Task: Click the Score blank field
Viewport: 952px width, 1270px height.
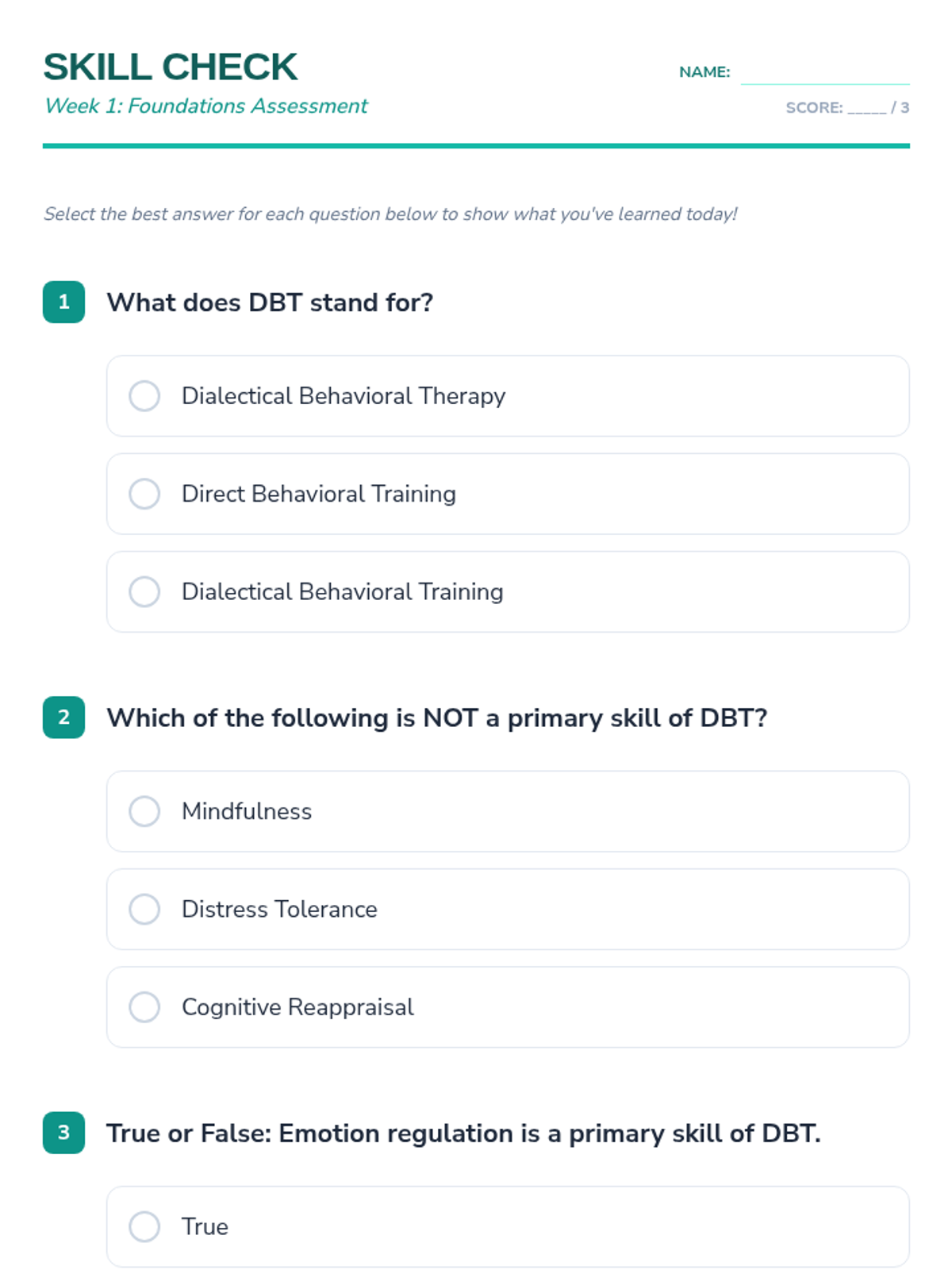Action: pyautogui.click(x=866, y=108)
